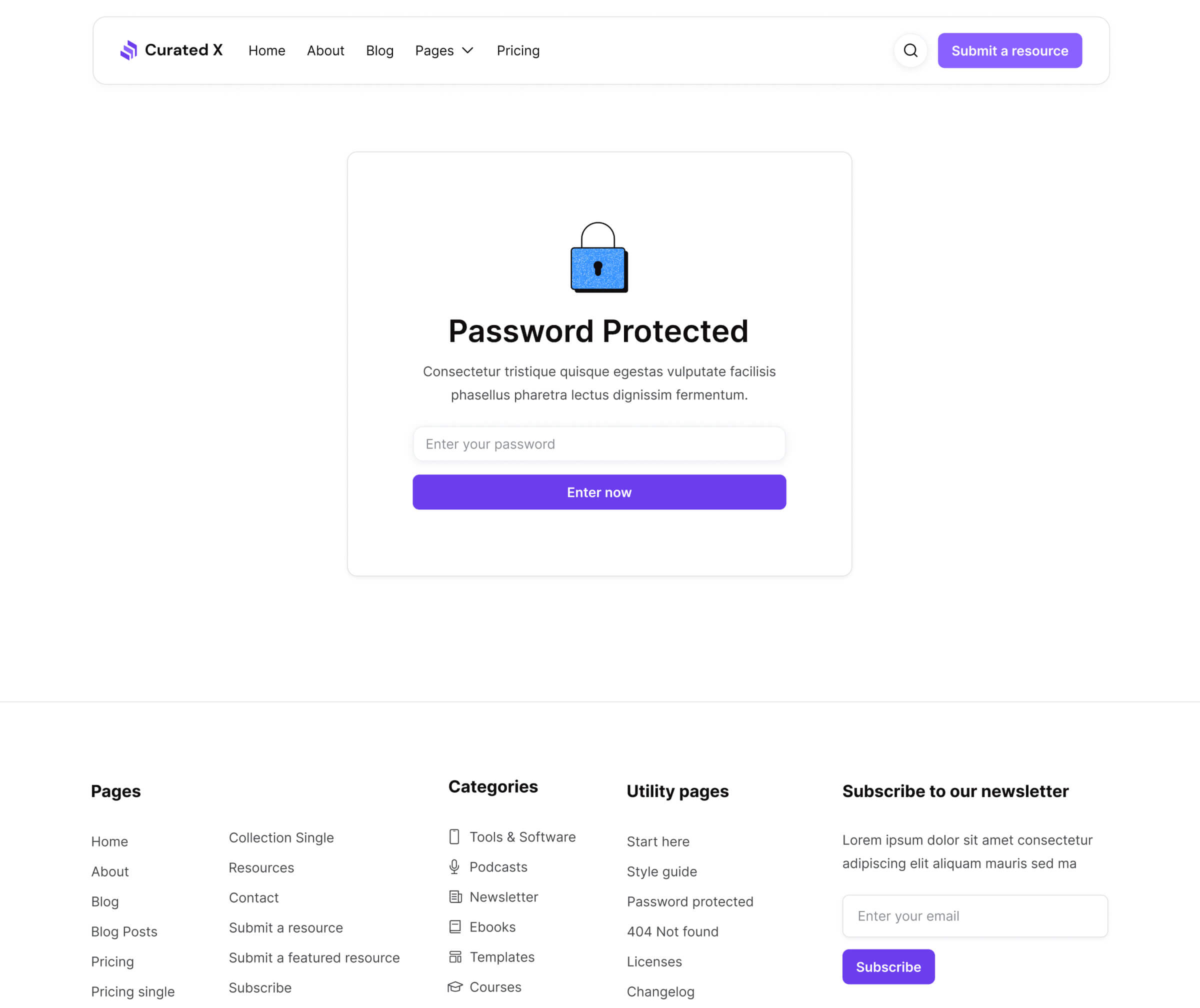This screenshot has height=1008, width=1200.
Task: Collapse the Pages menu chevron
Action: pos(467,51)
